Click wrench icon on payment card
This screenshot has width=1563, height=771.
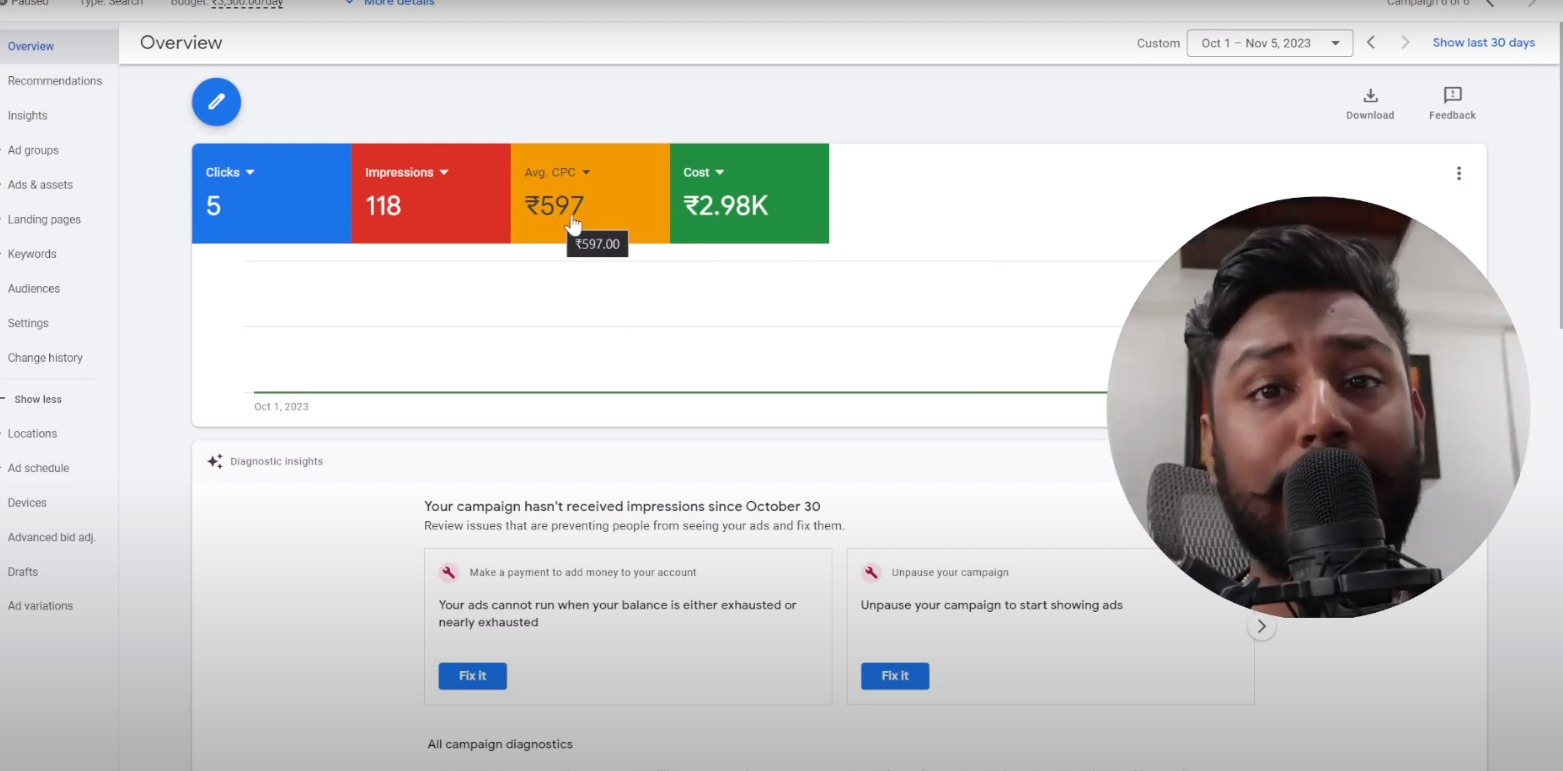coord(449,572)
